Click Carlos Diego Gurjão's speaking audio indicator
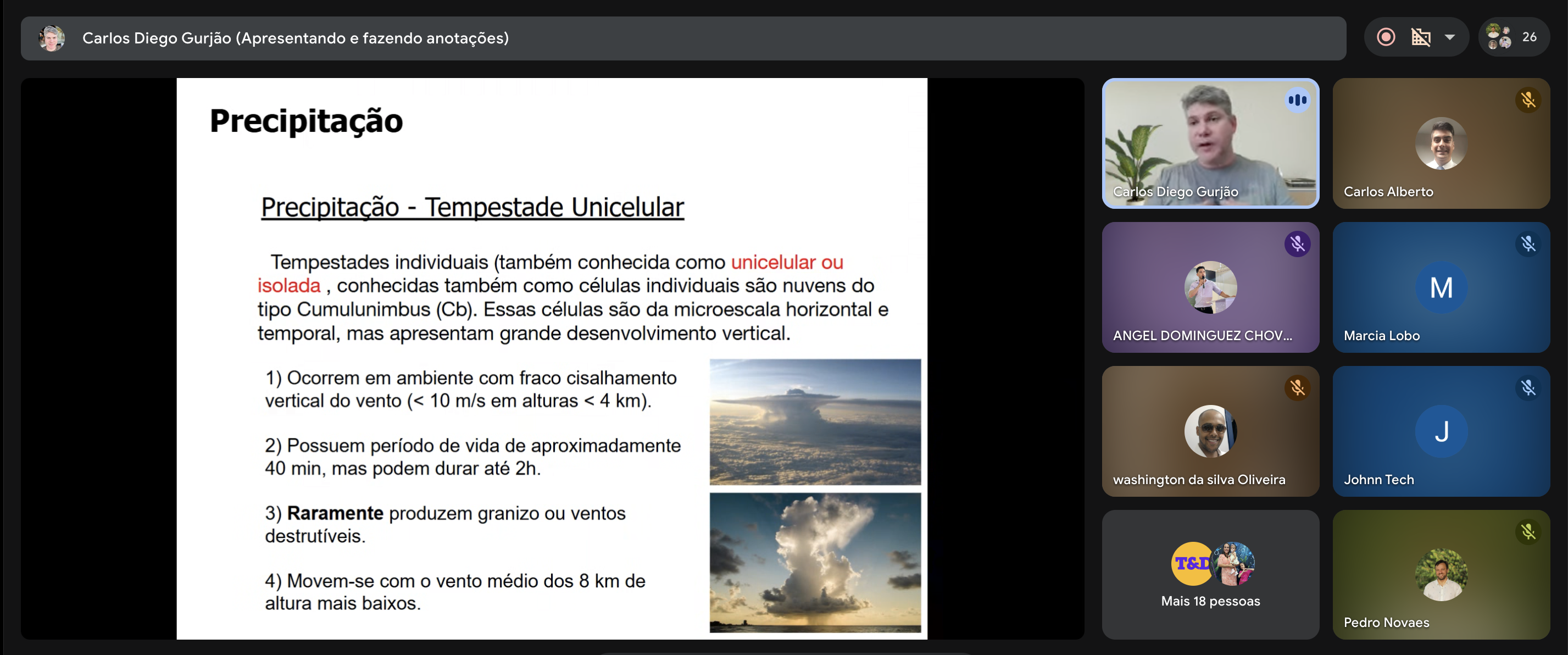Screen dimensions: 1568x655 [x=1297, y=100]
